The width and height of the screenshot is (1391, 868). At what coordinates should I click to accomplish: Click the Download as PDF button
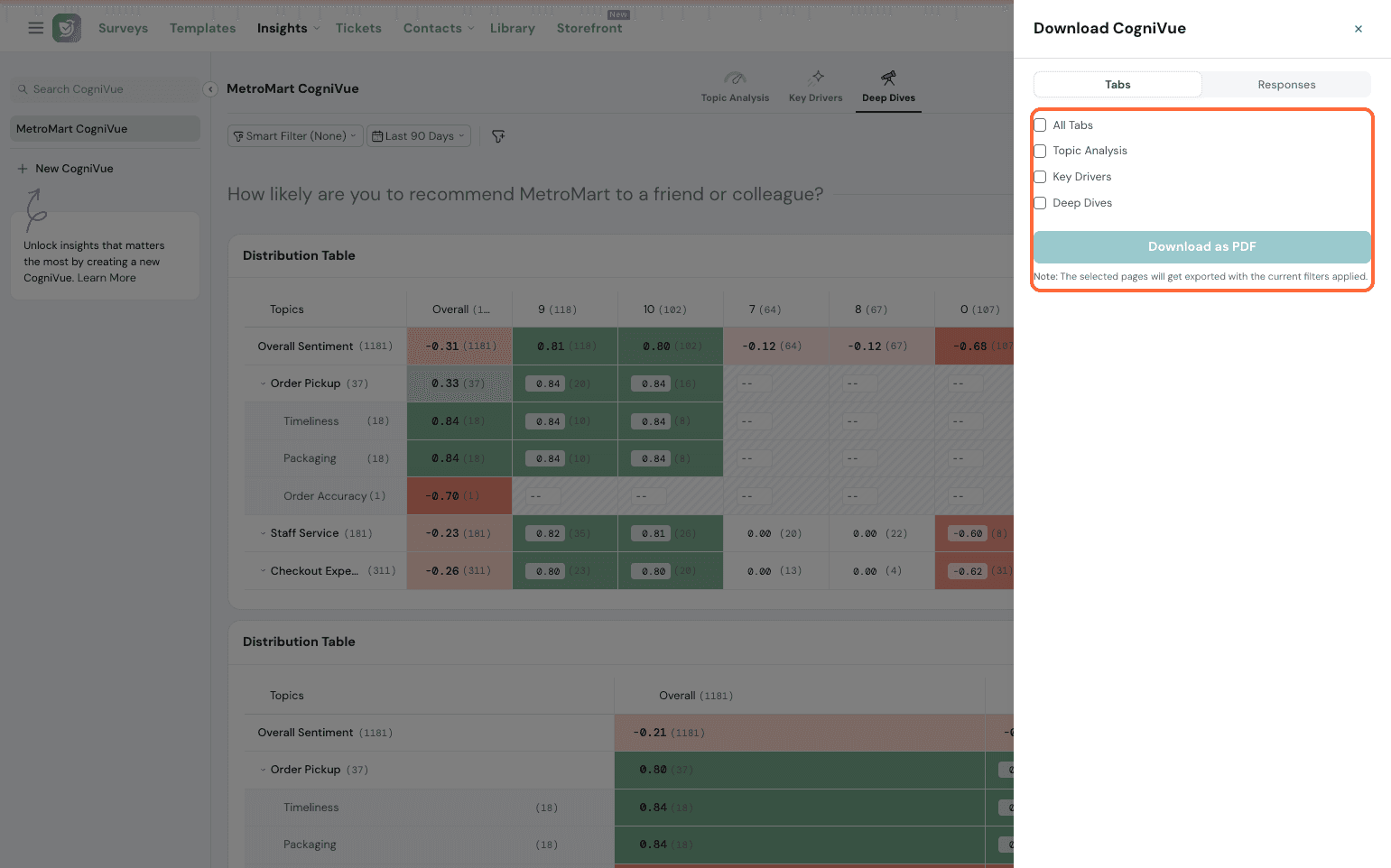coord(1201,246)
